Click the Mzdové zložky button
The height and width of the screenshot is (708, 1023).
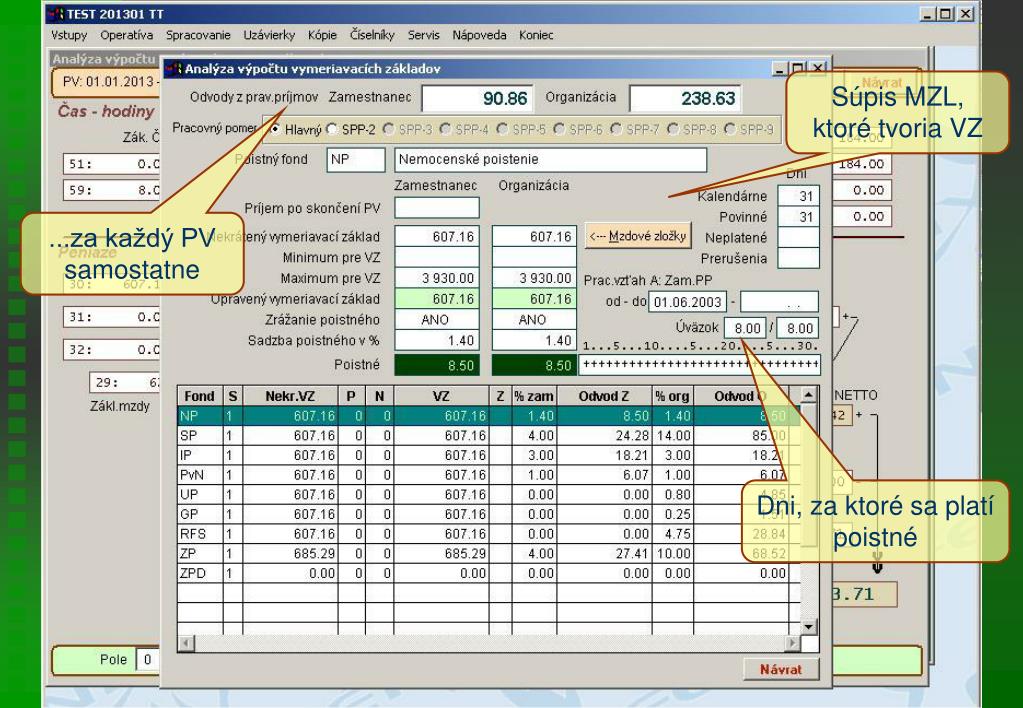point(637,236)
